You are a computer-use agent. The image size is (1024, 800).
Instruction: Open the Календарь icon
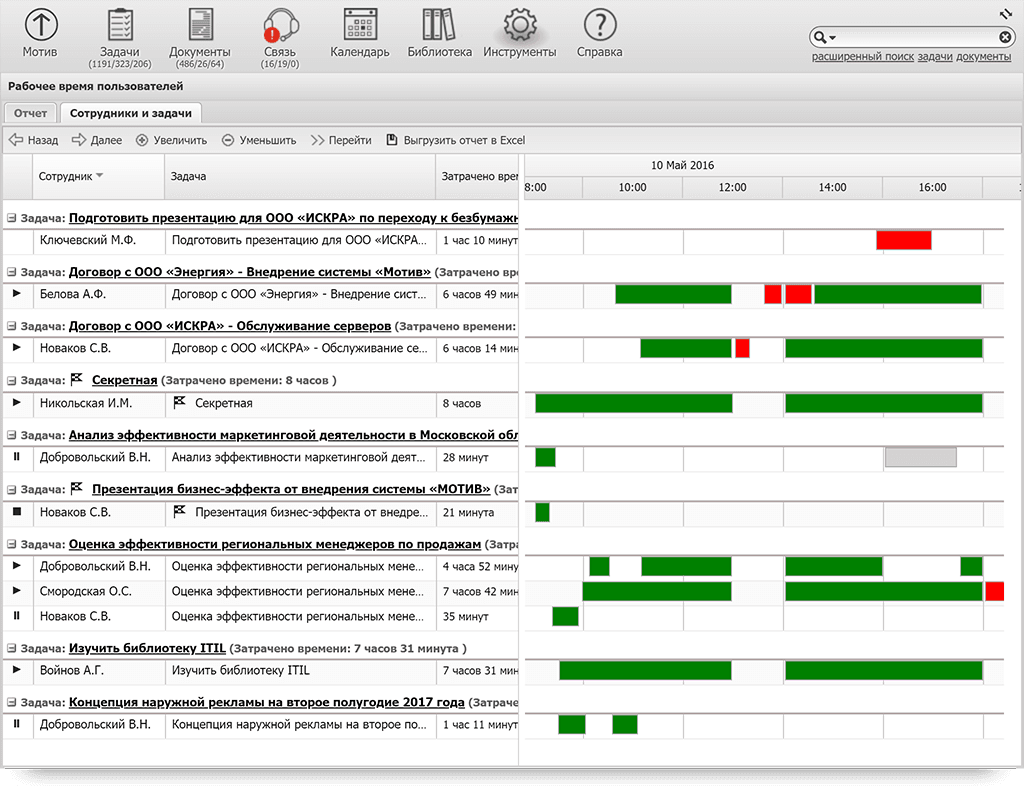(x=360, y=25)
